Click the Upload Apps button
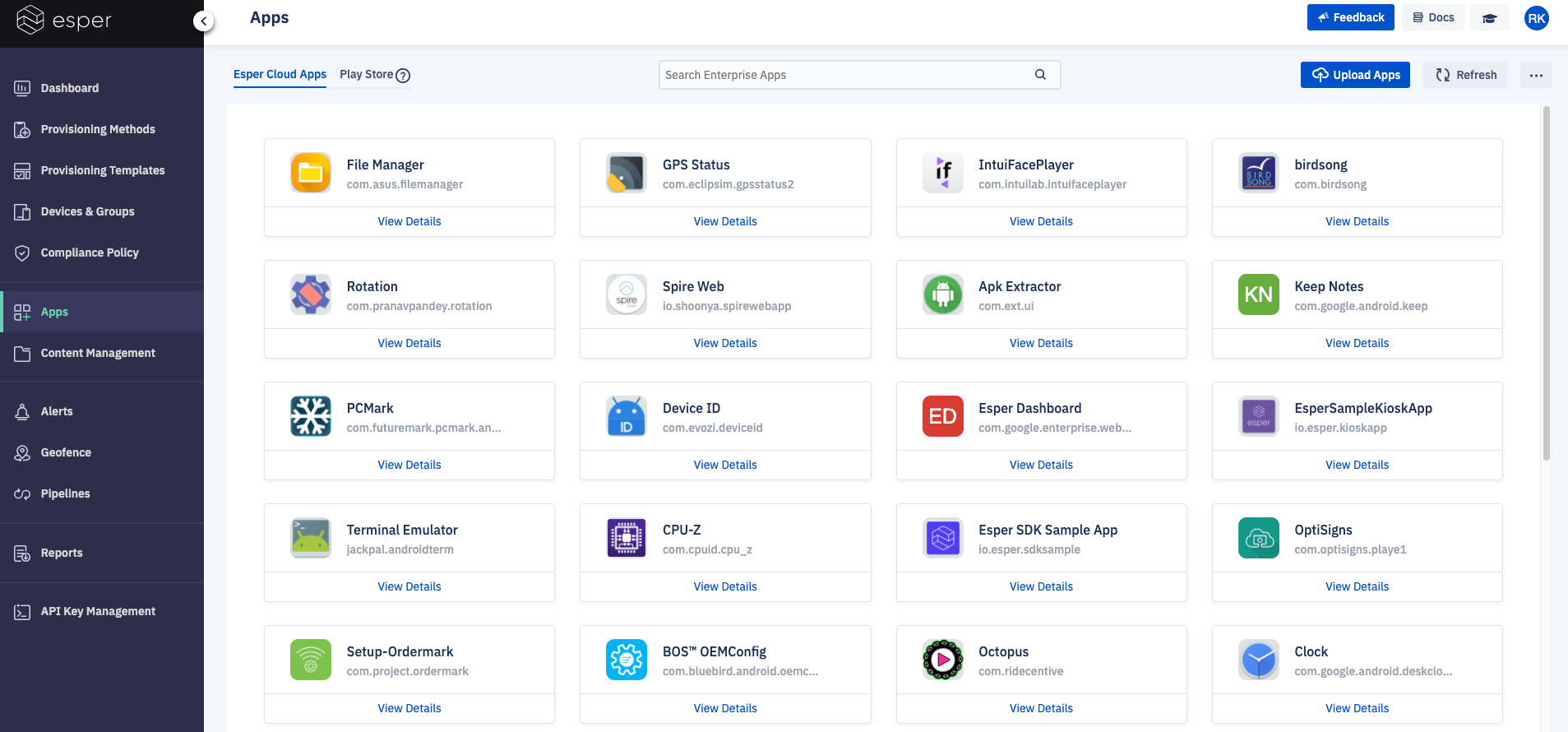The height and width of the screenshot is (732, 1568). (1355, 75)
